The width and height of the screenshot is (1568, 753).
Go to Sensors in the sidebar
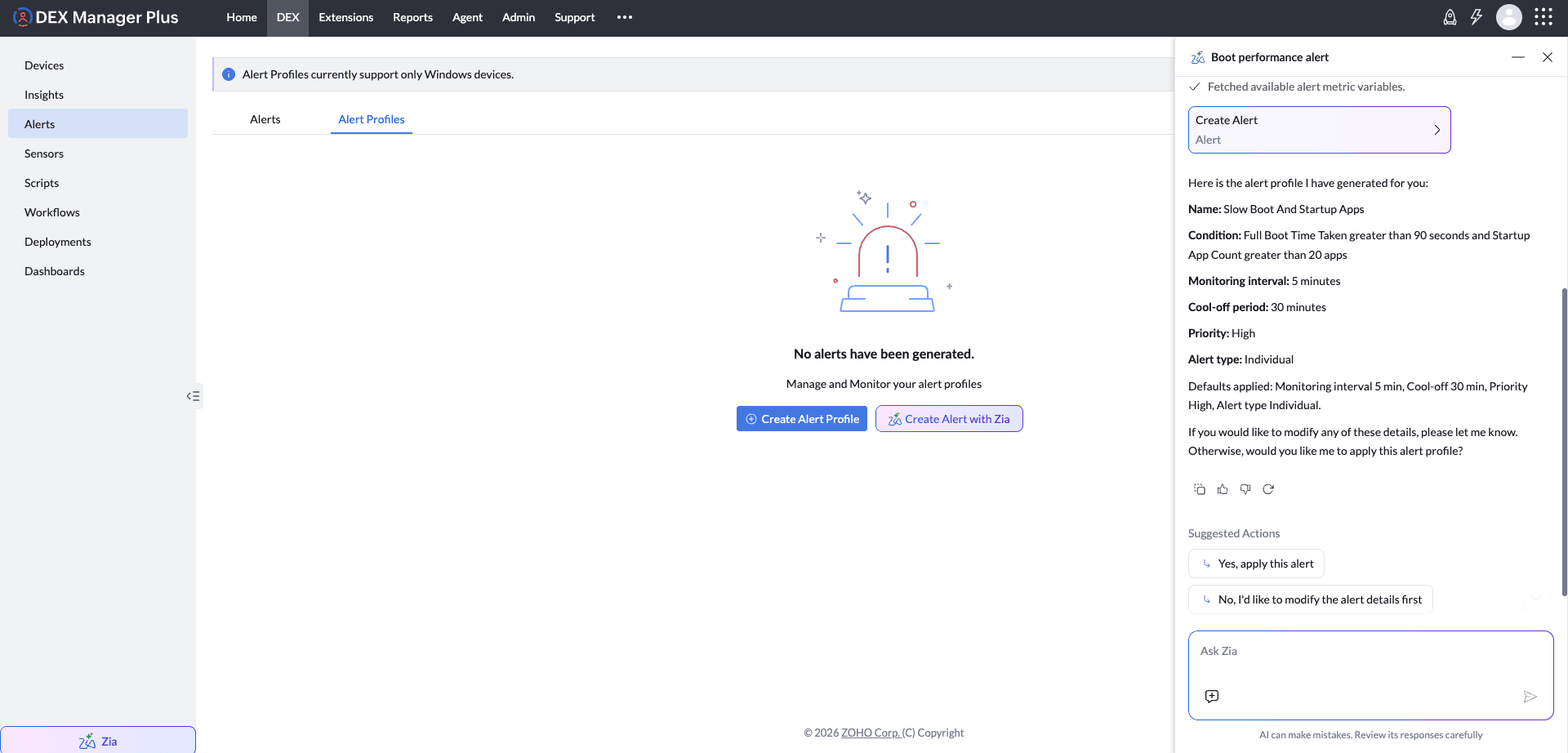pos(98,154)
